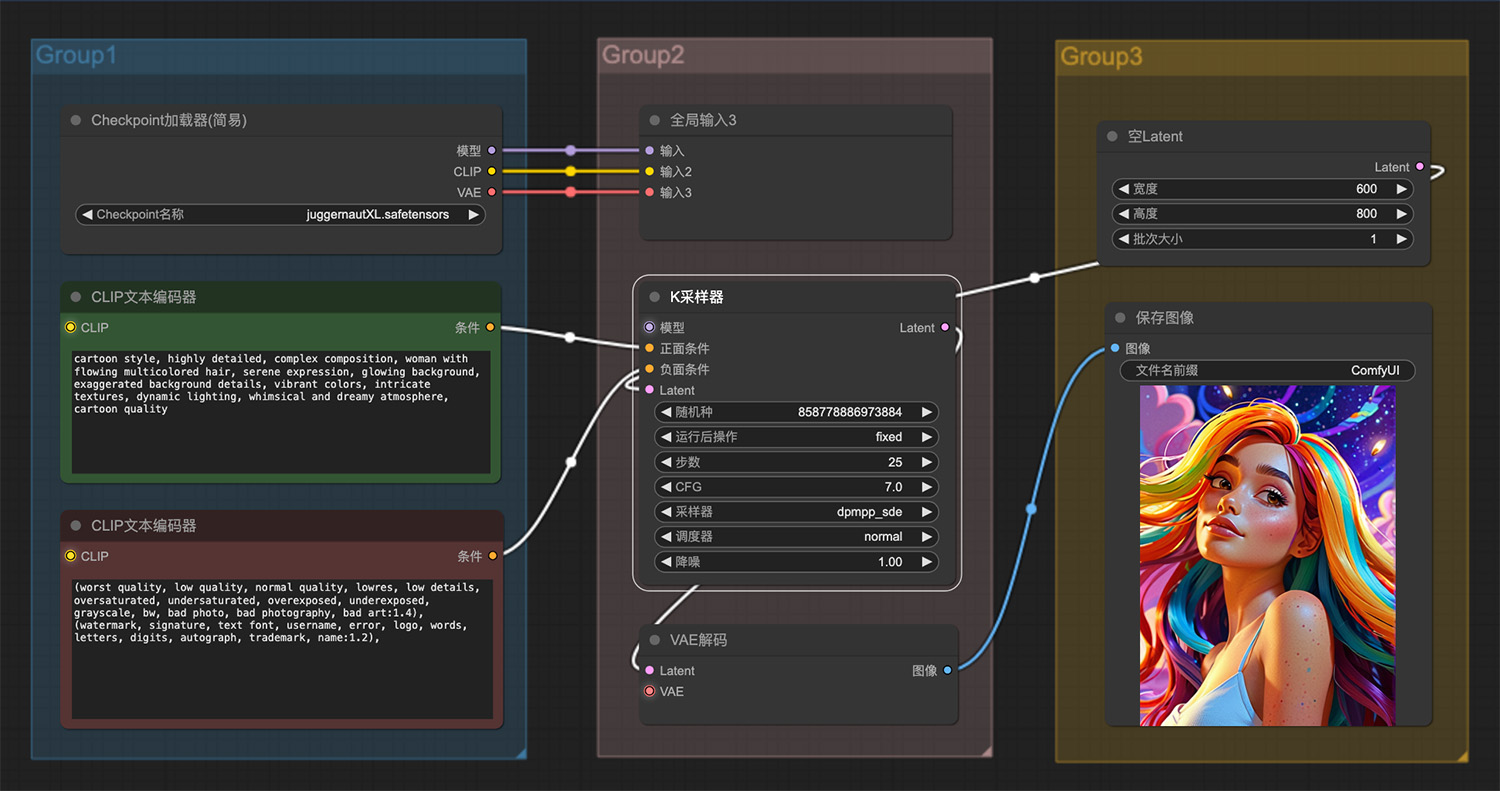Click the 条件 output of the positive CLIP编码器
Viewport: 1500px width, 791px height.
(x=490, y=327)
